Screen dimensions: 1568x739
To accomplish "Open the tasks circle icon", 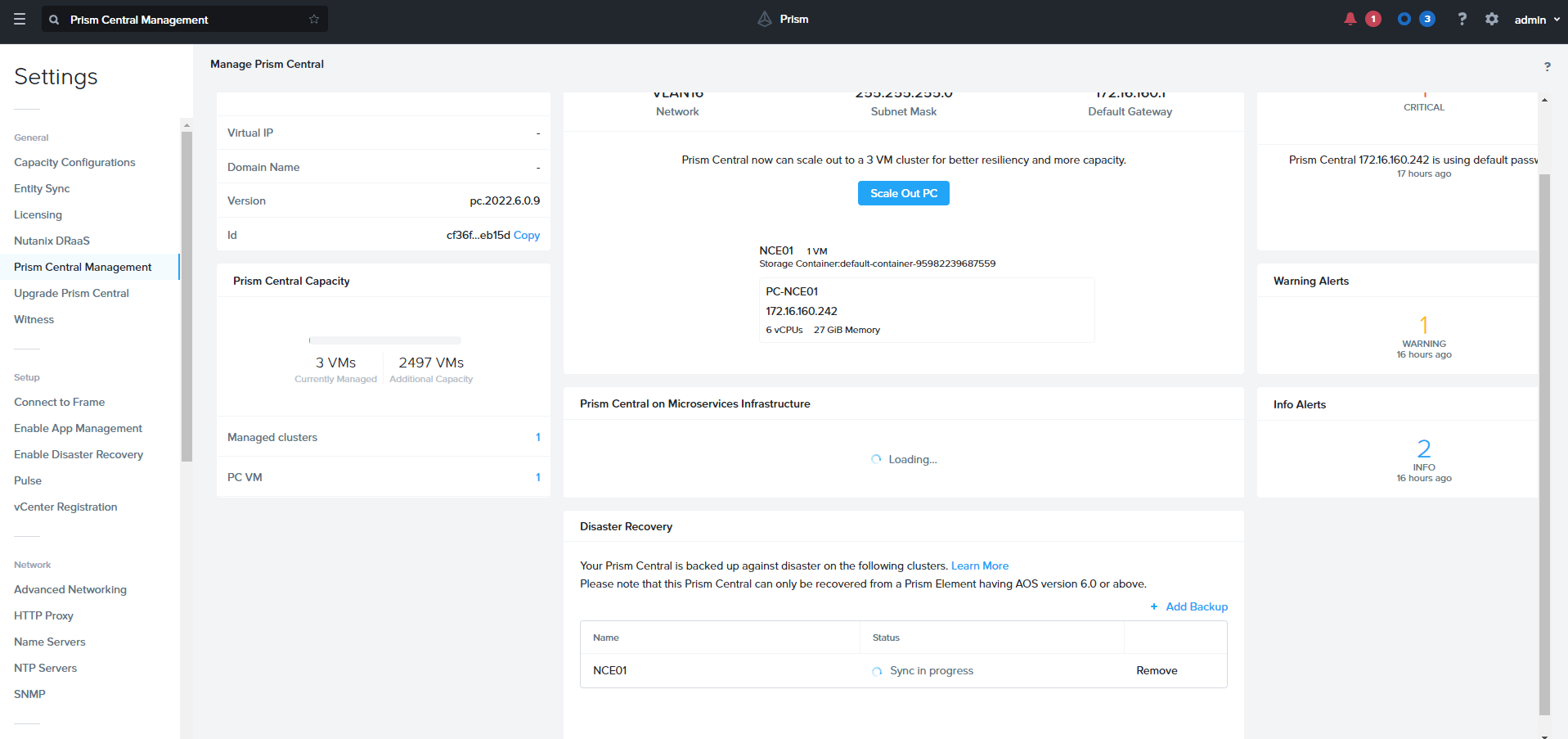I will 1404,19.
